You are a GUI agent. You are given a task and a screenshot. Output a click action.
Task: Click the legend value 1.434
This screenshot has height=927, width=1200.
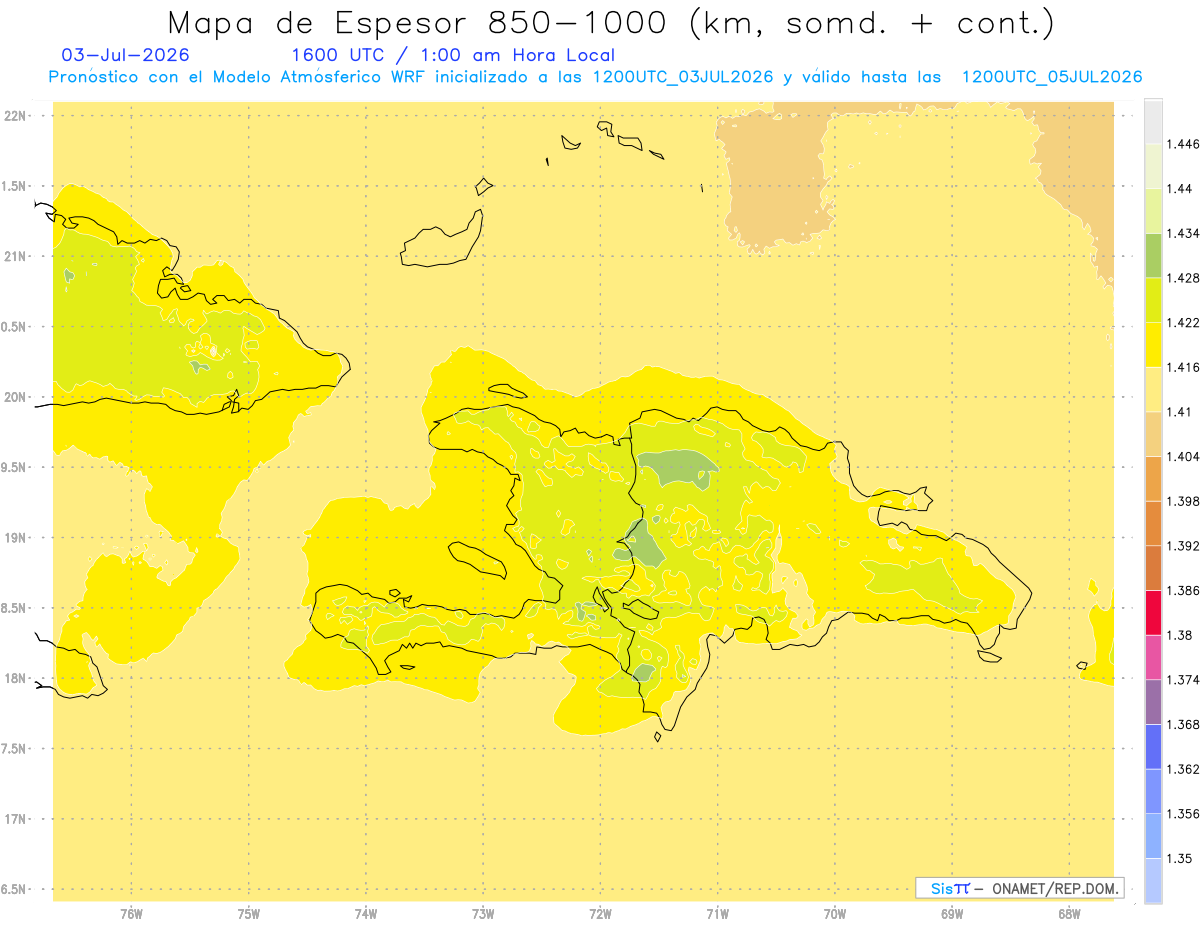tap(1183, 233)
